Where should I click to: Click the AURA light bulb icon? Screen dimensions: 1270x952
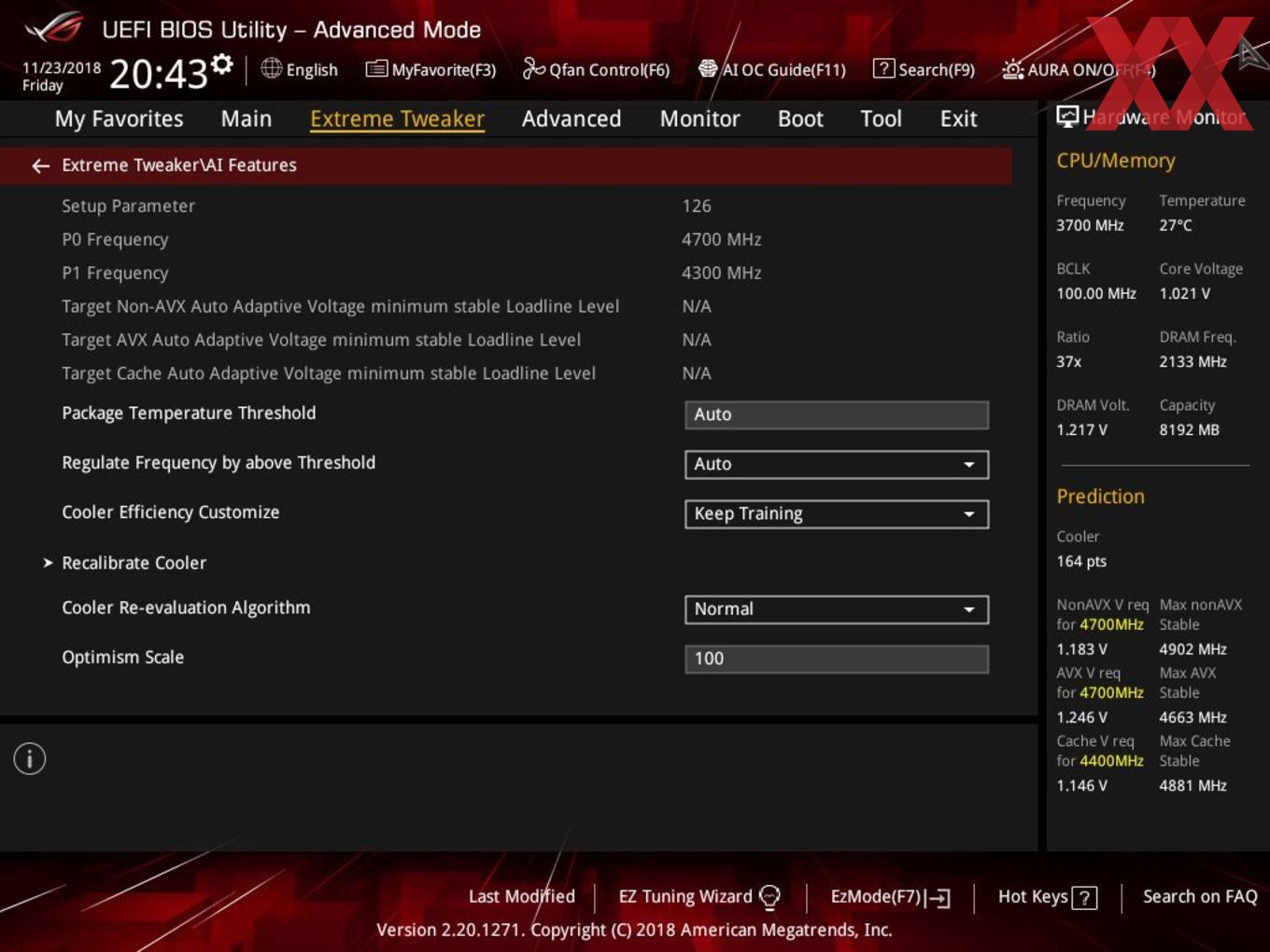click(x=1012, y=69)
